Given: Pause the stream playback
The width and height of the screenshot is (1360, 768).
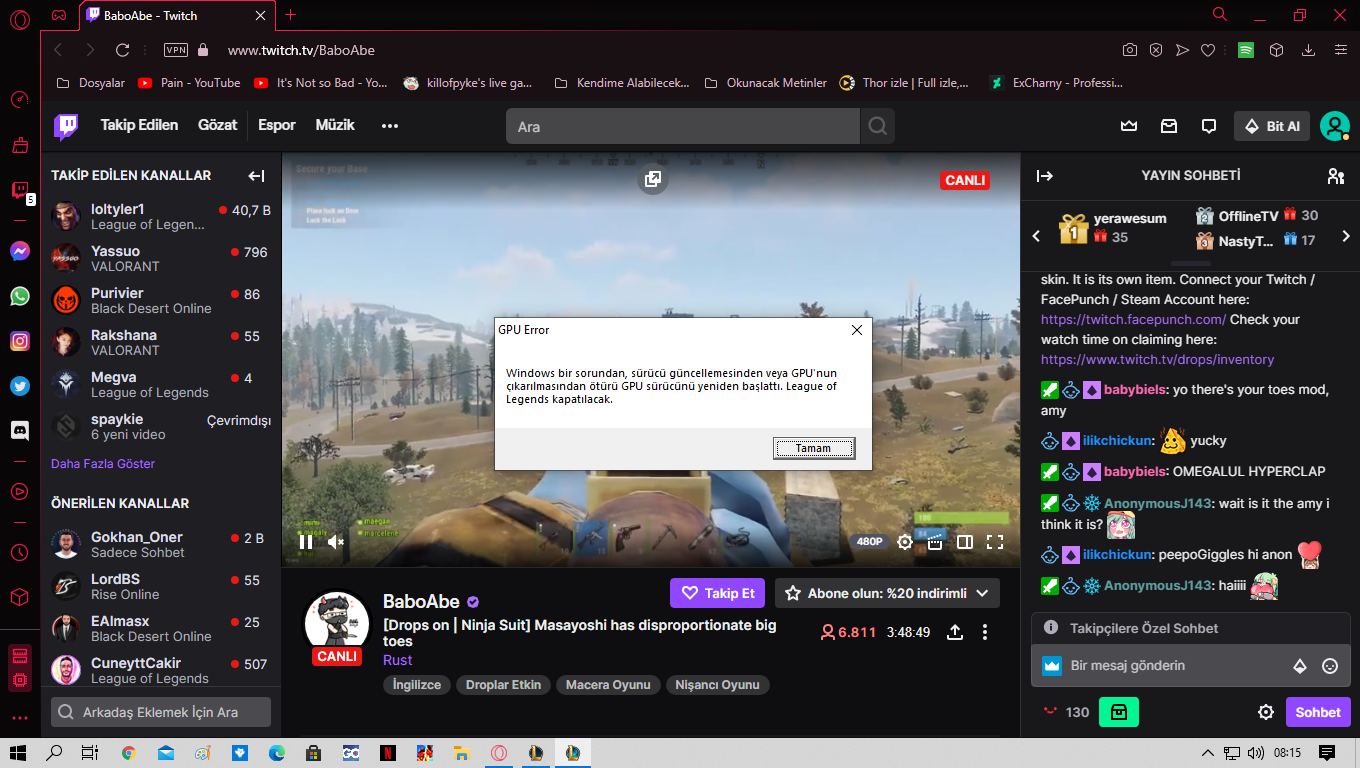Looking at the screenshot, I should click(305, 542).
